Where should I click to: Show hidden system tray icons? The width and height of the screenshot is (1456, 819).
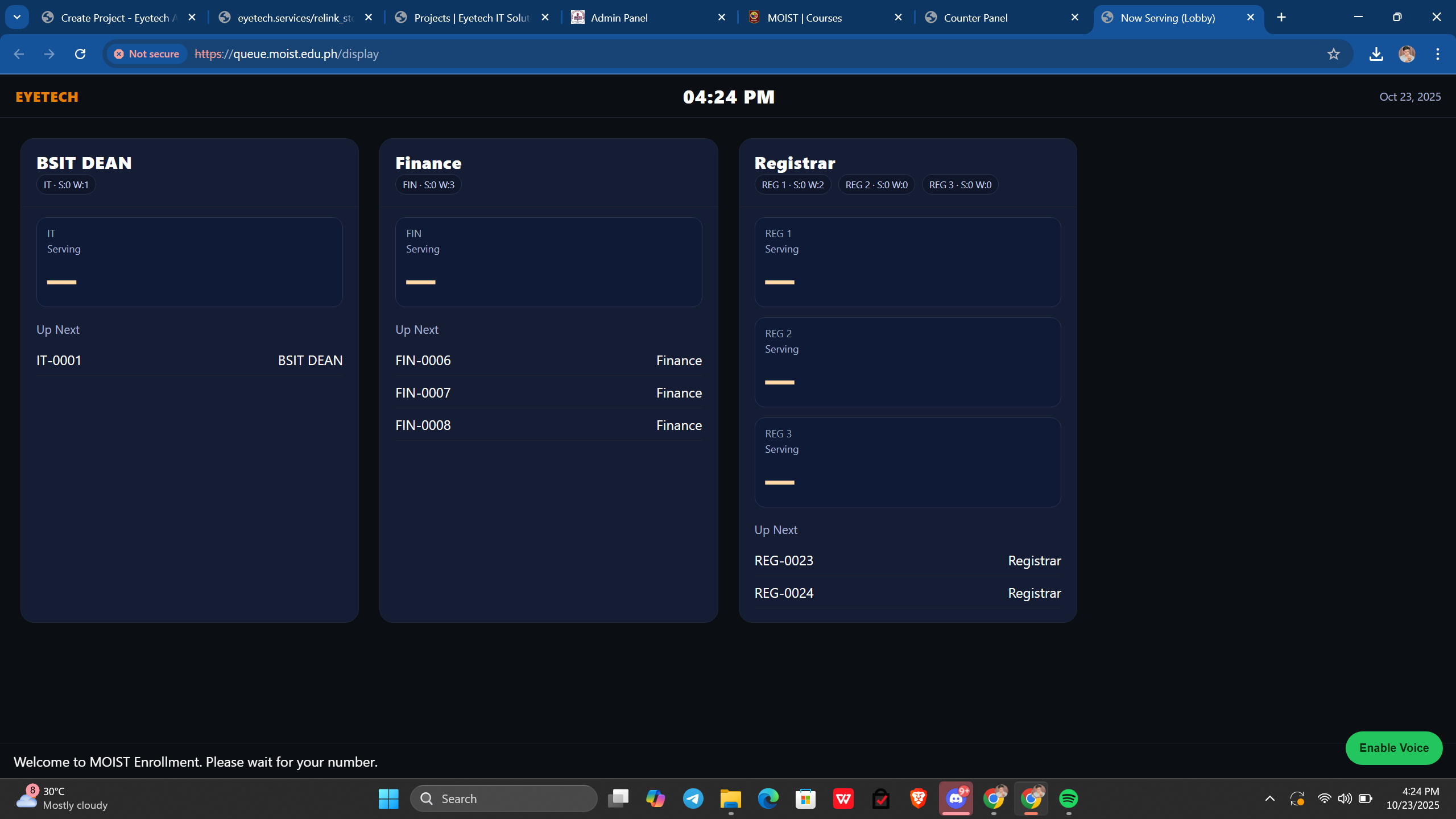point(1269,799)
